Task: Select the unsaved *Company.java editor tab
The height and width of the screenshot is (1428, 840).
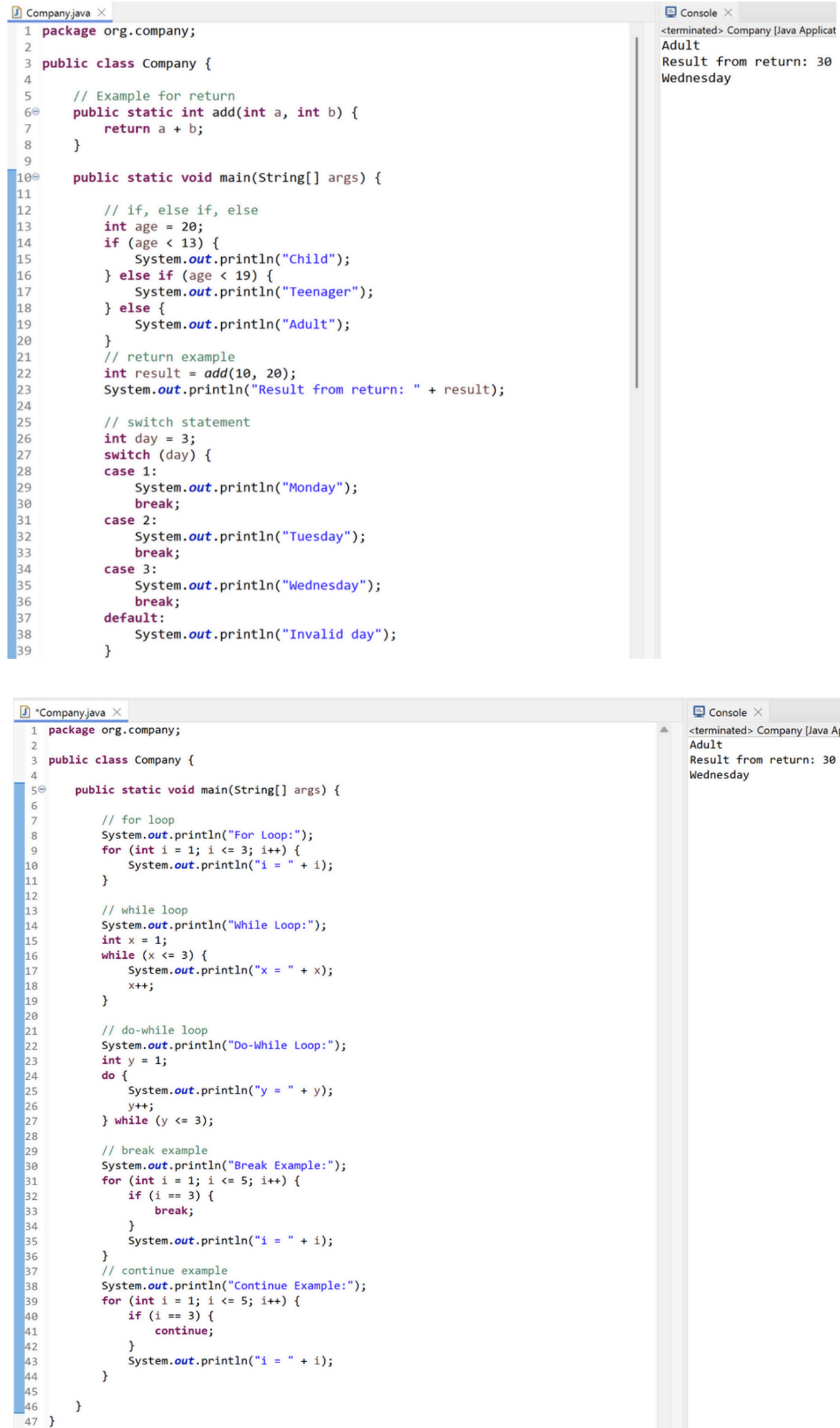Action: click(71, 712)
